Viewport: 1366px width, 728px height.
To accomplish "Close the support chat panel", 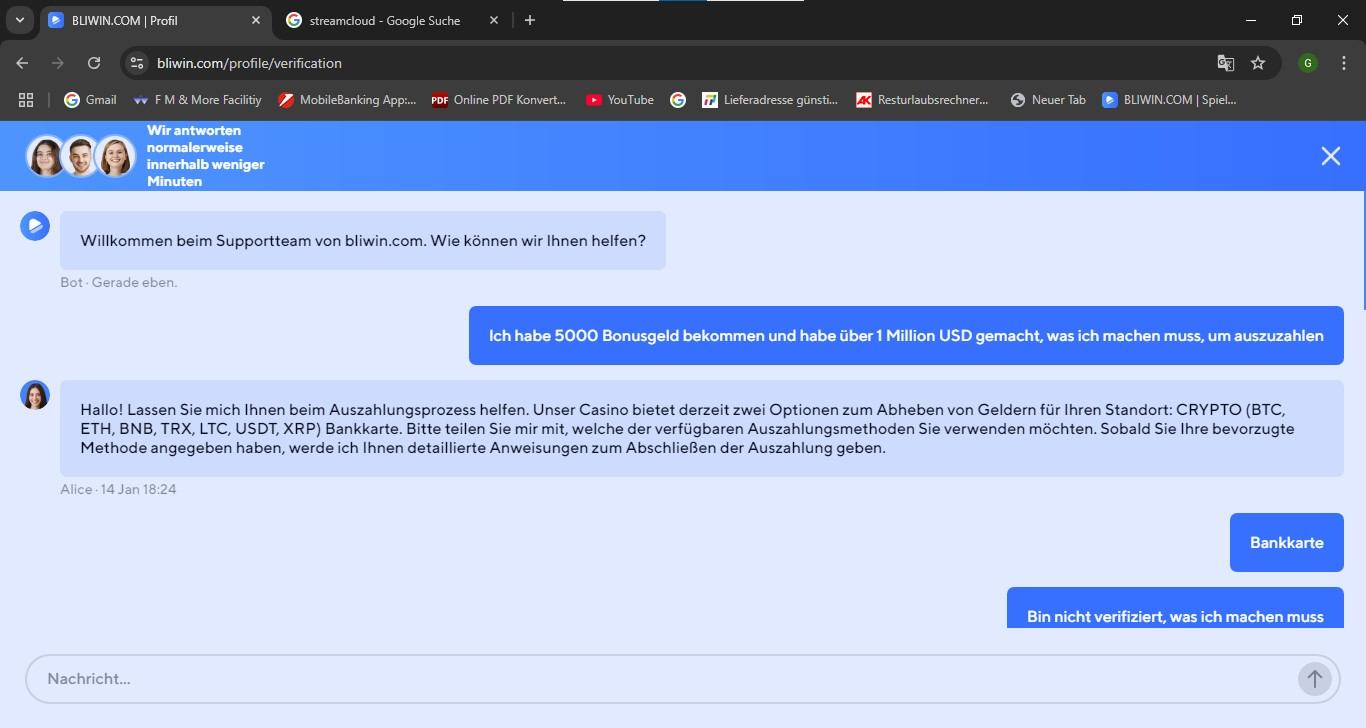I will (1330, 156).
